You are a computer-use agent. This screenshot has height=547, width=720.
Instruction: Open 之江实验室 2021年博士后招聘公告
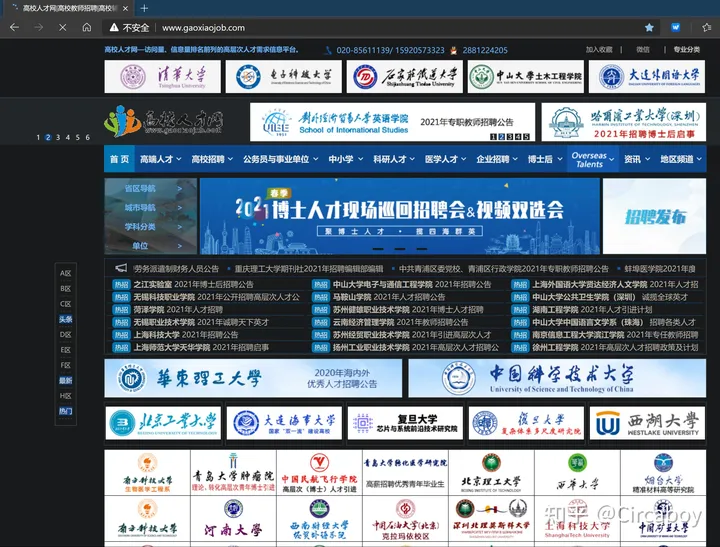(193, 284)
